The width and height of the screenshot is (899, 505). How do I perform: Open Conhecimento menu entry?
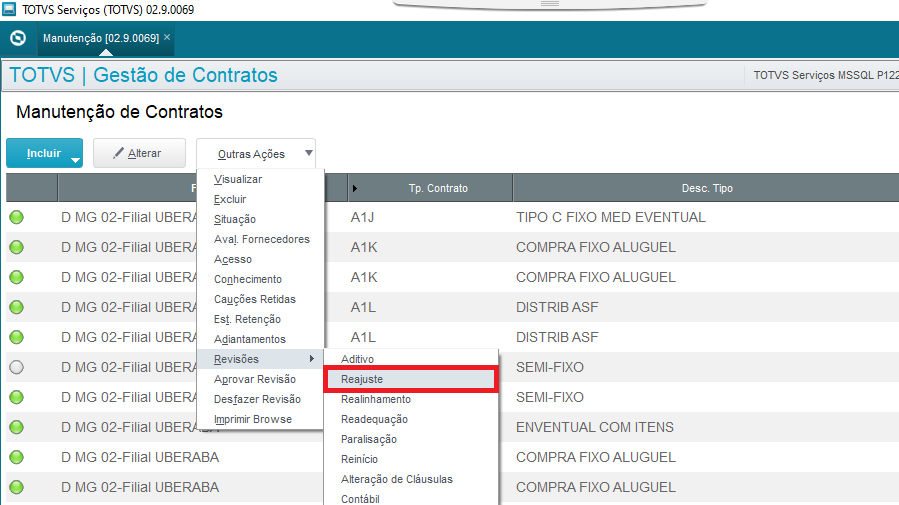260,279
